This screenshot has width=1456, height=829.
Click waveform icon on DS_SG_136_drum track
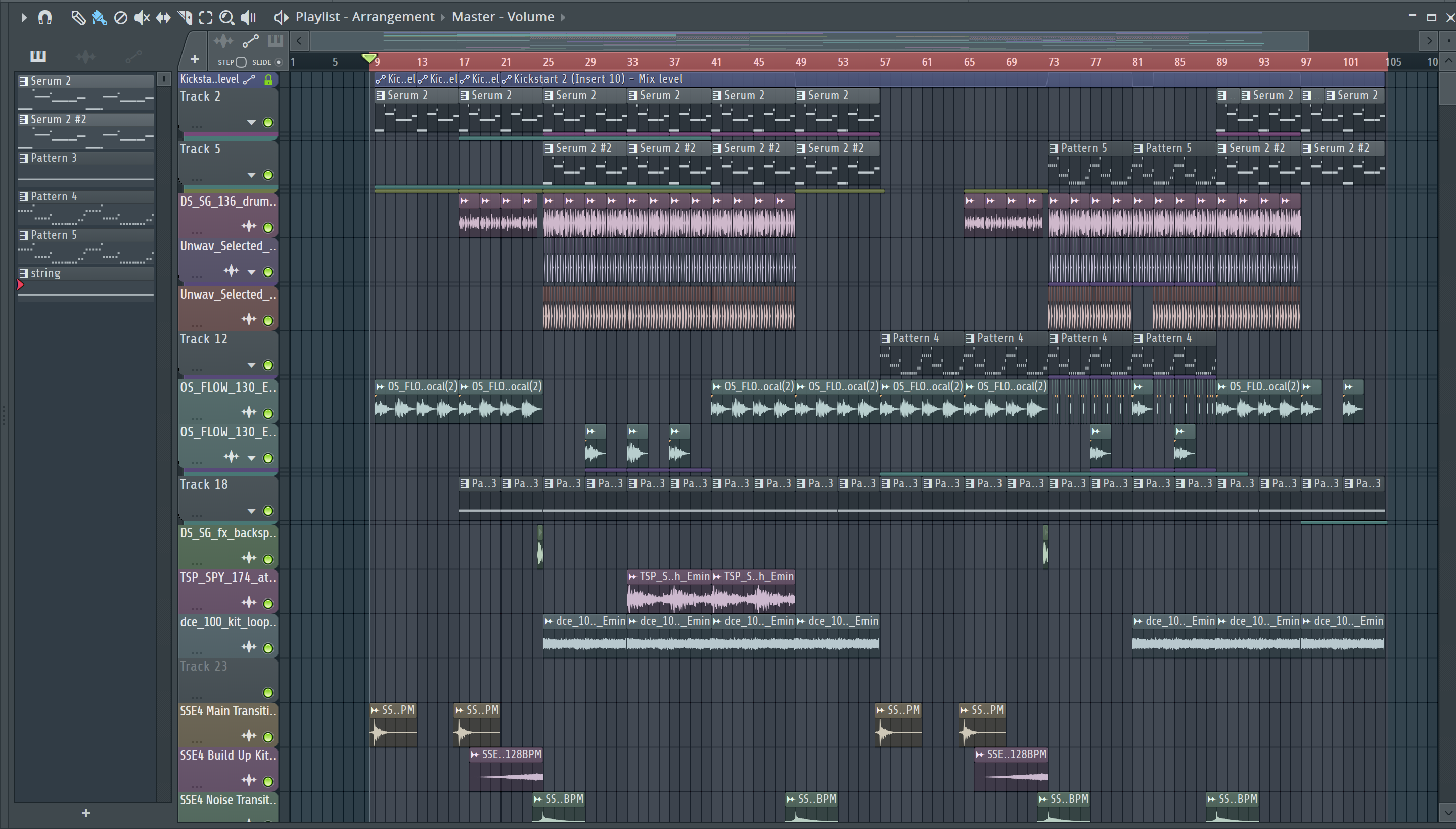pos(249,226)
